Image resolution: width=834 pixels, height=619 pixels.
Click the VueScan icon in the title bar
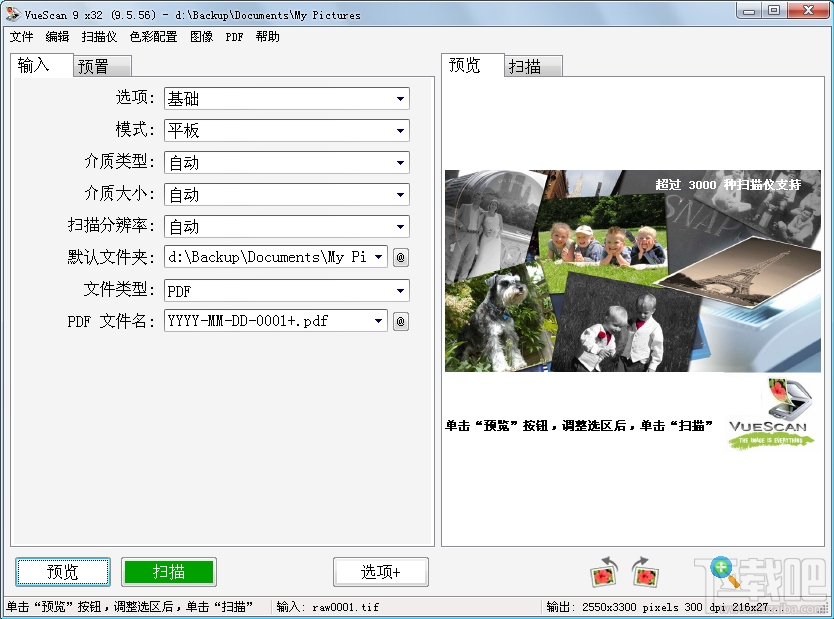[14, 12]
